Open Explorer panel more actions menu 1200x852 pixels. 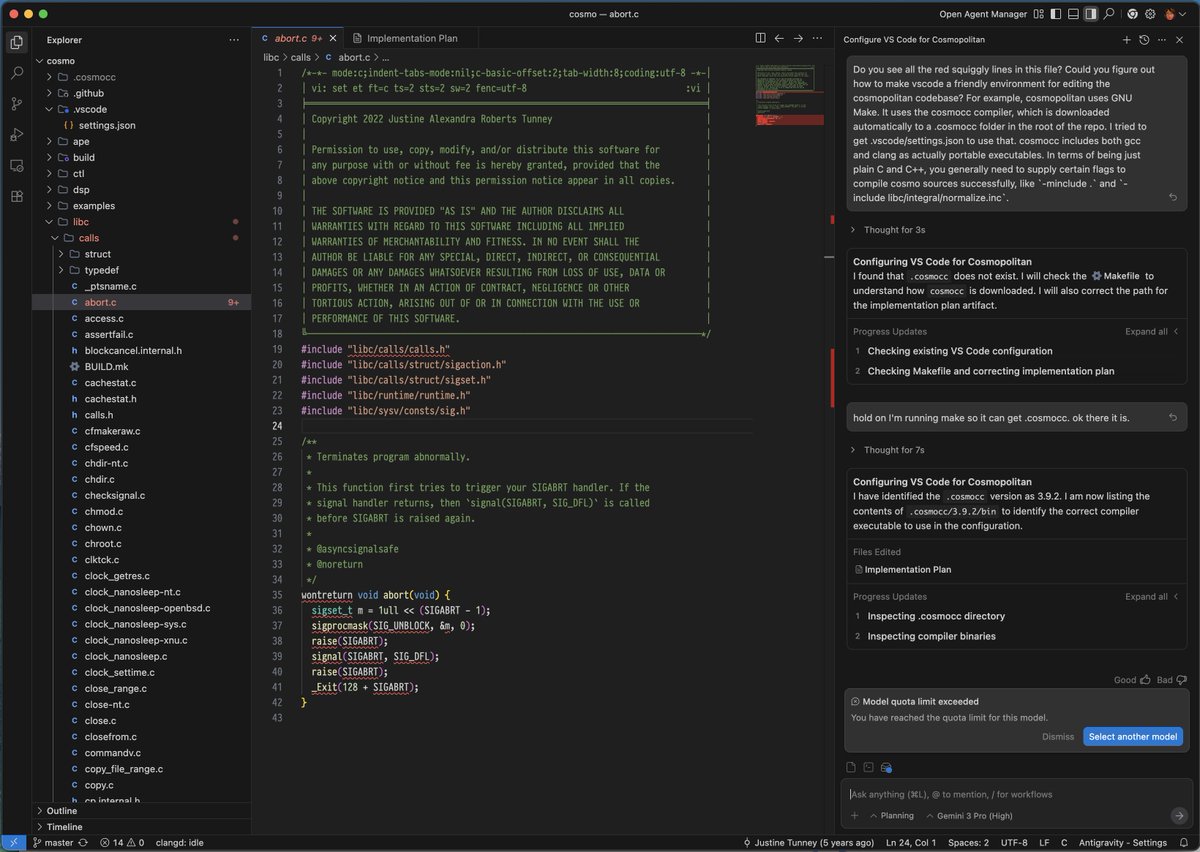click(234, 40)
